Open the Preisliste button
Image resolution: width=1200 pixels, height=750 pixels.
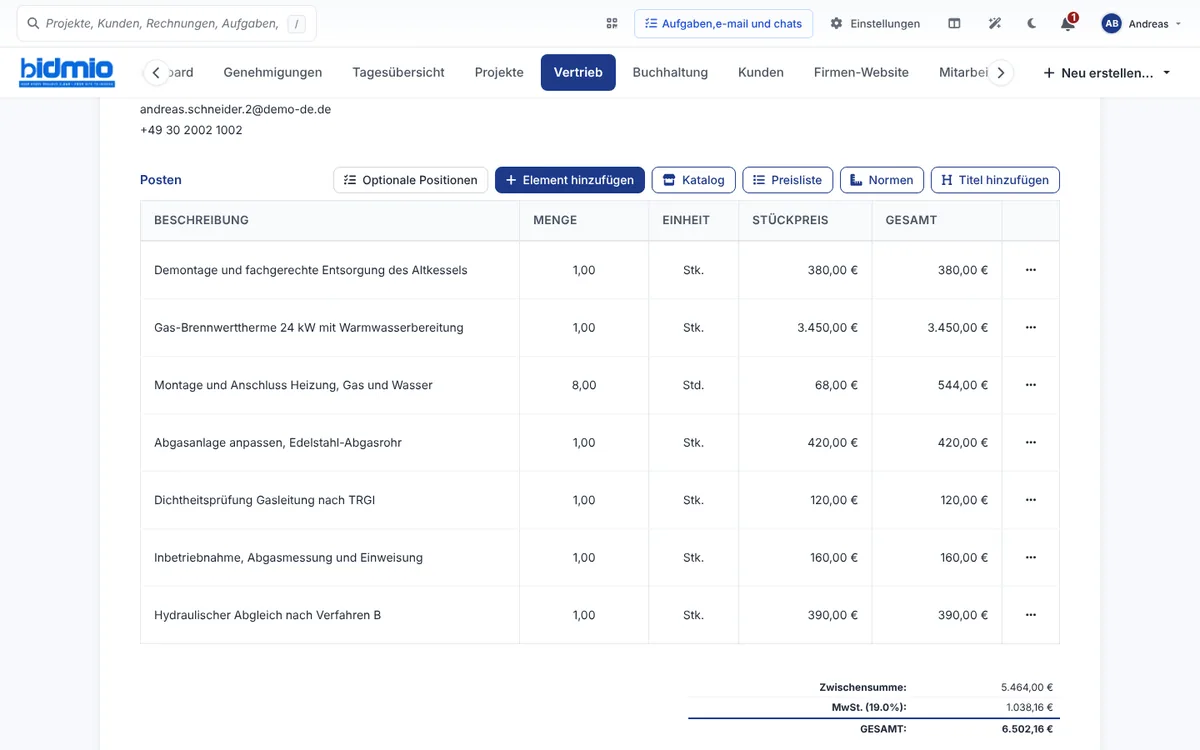(787, 180)
